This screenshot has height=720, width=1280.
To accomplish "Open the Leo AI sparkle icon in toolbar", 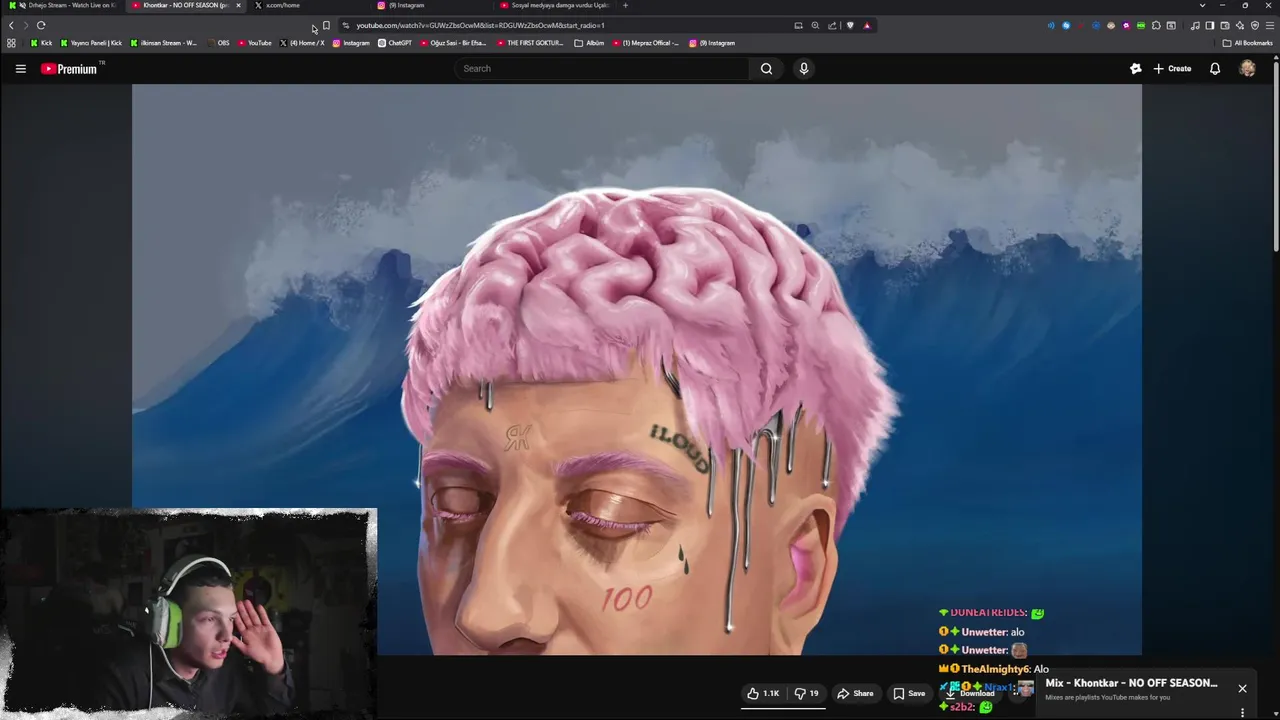I will coord(1240,25).
